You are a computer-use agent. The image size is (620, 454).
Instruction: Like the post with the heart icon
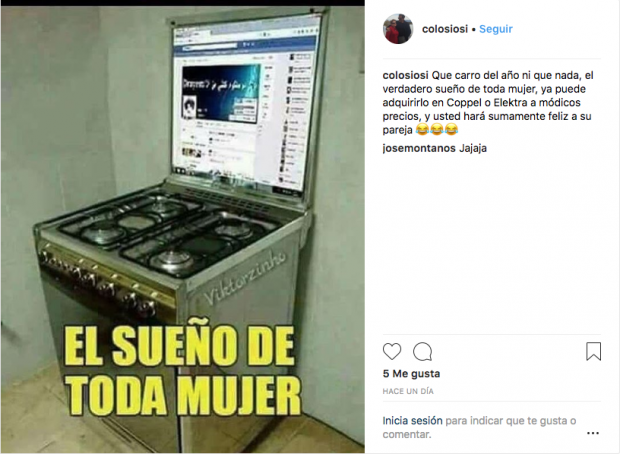click(x=392, y=351)
